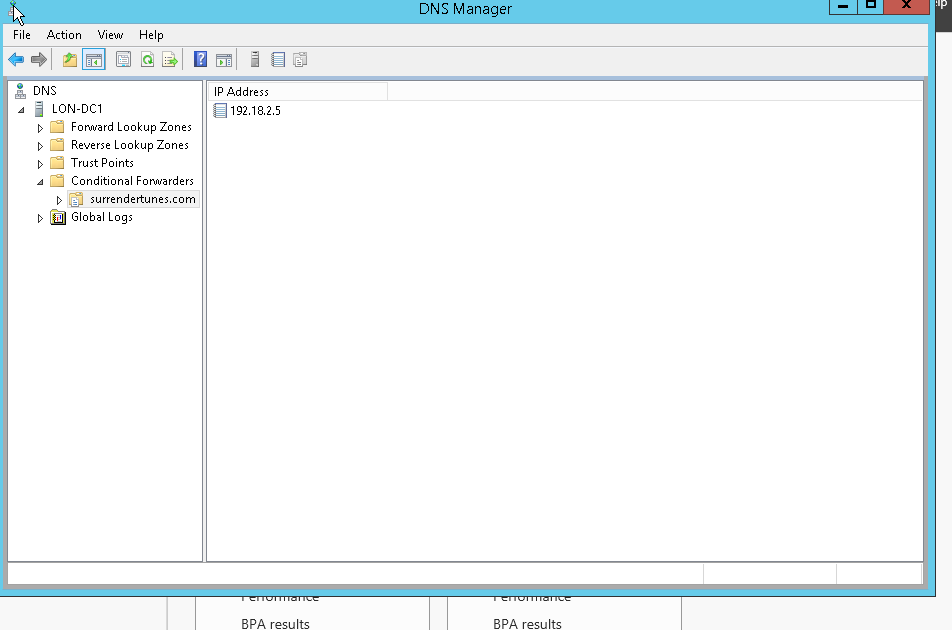
Task: Click the Export List toolbar icon
Action: click(x=170, y=59)
